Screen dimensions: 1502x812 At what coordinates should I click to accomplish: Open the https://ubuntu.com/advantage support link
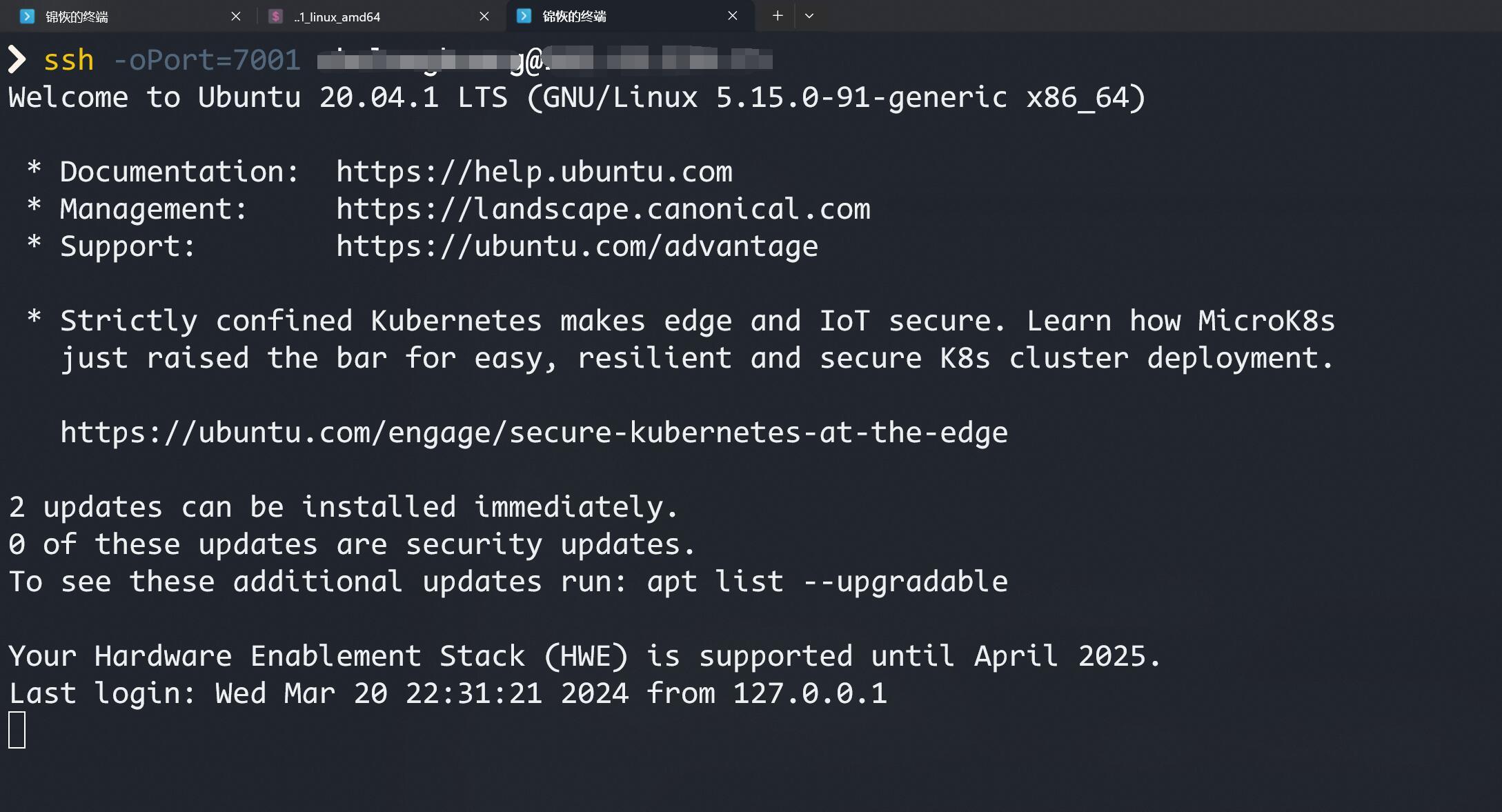pyautogui.click(x=577, y=246)
